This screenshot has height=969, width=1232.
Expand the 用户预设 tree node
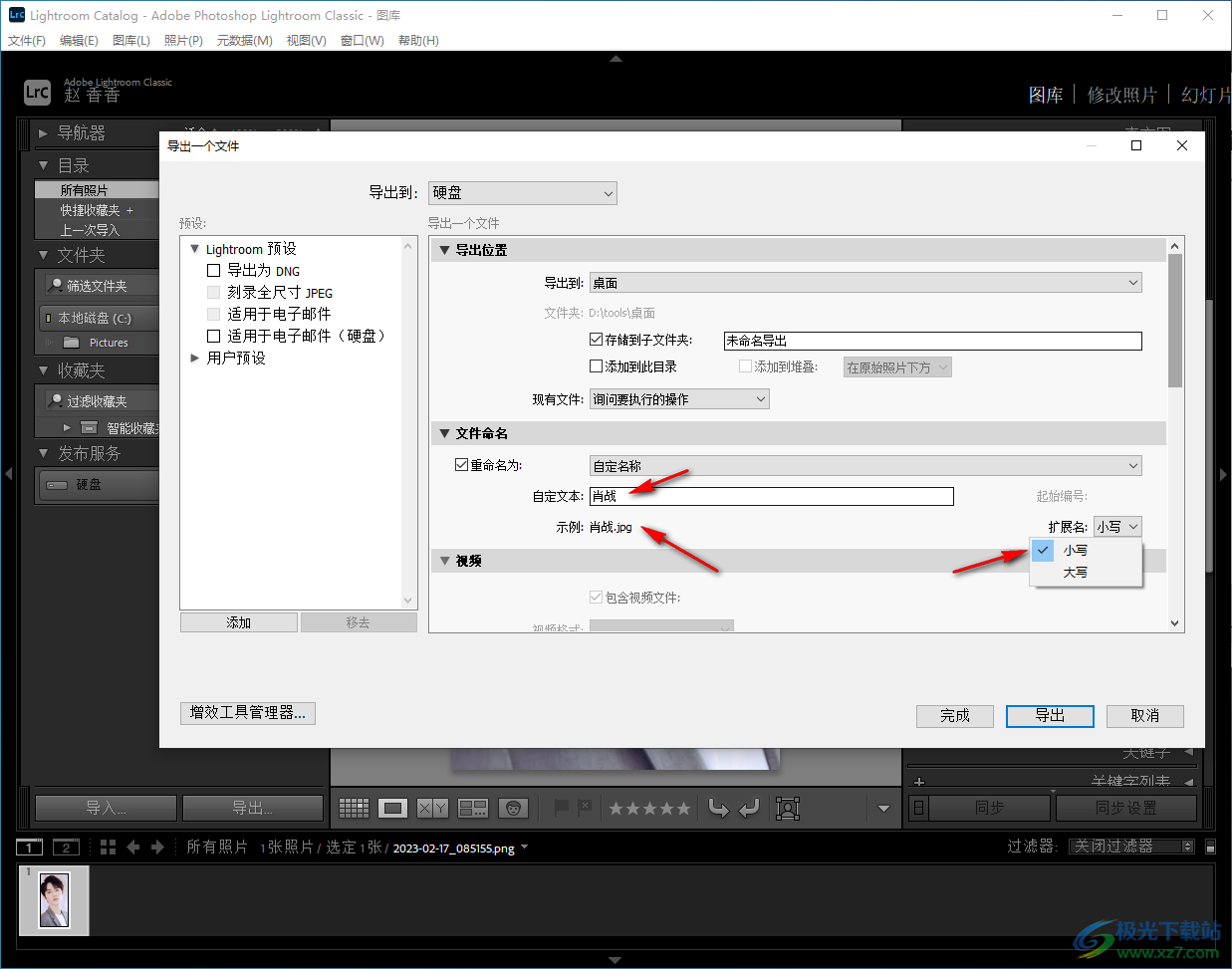(195, 358)
